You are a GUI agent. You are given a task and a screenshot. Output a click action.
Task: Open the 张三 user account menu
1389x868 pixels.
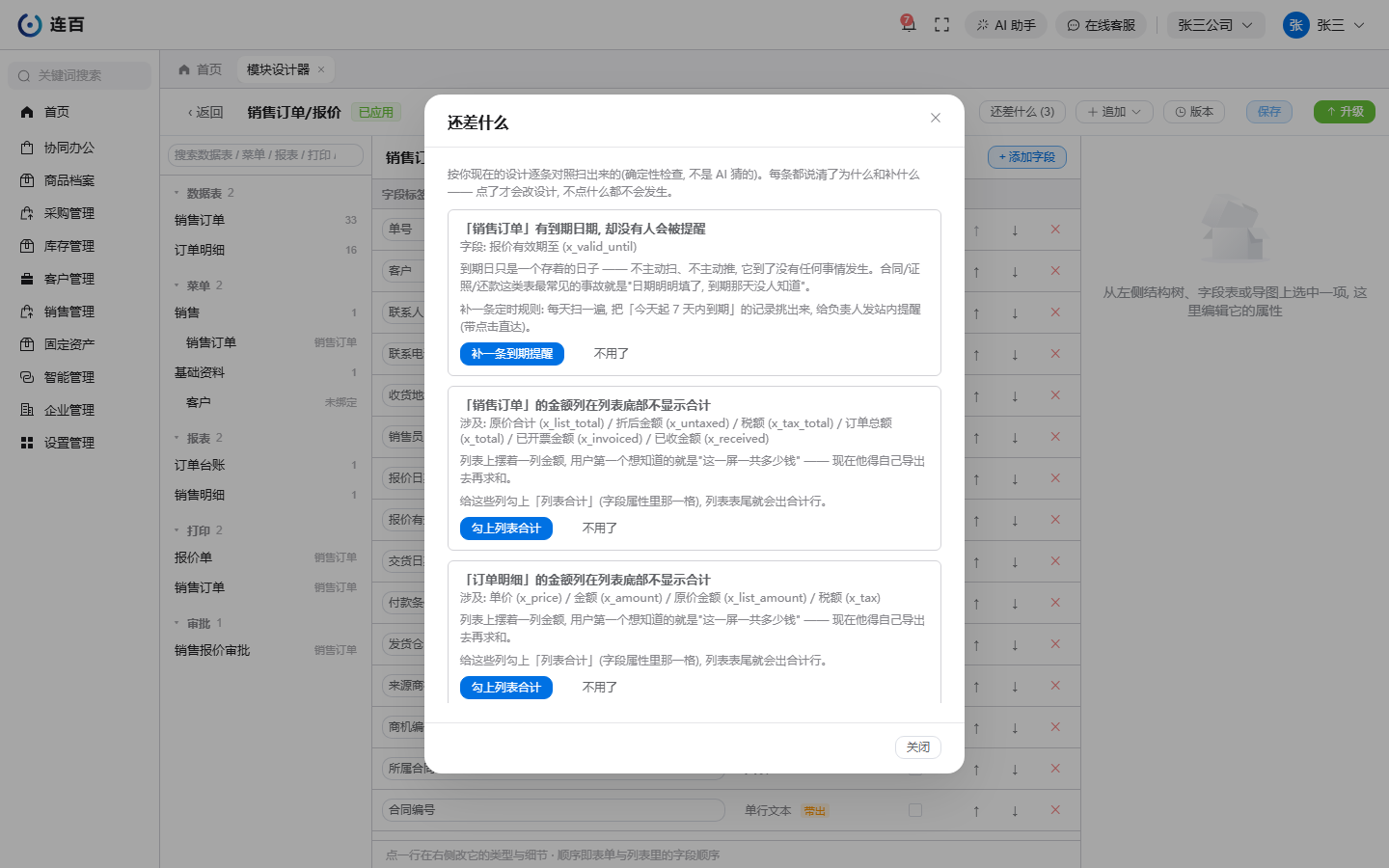1324,25
